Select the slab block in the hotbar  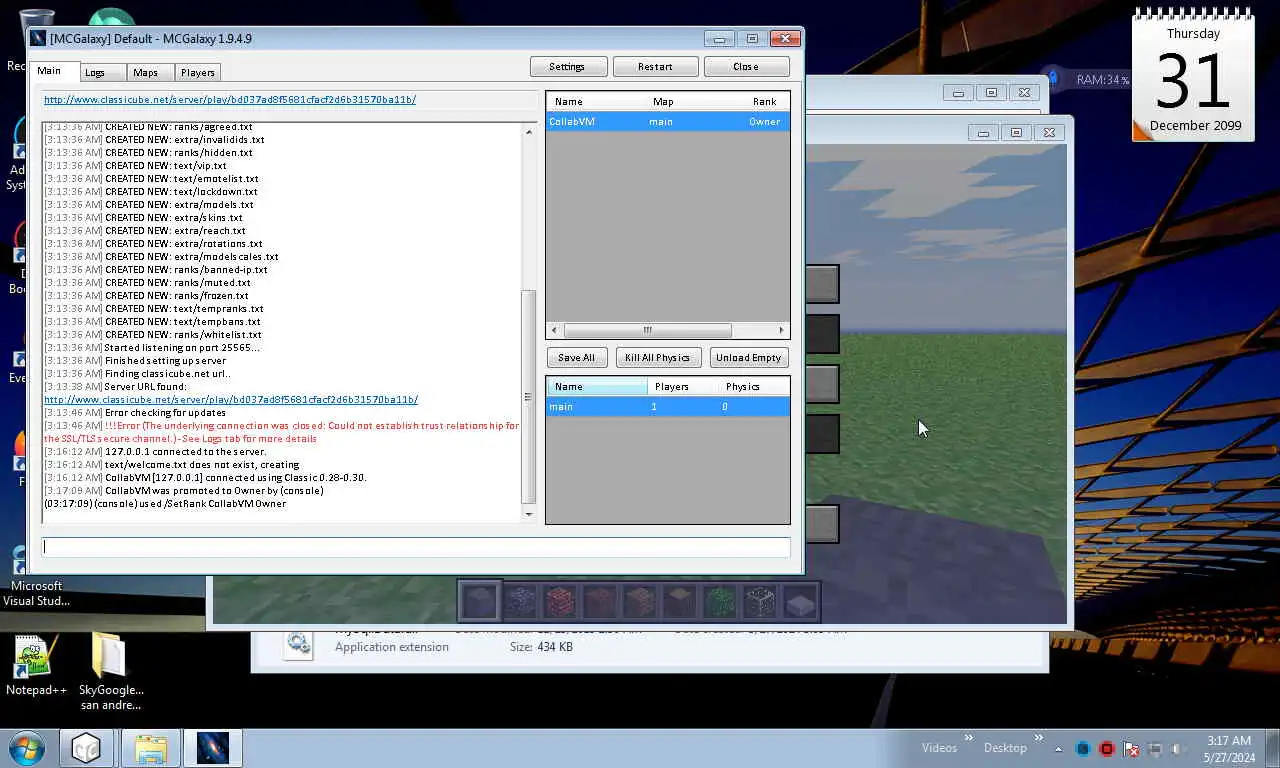(x=799, y=601)
